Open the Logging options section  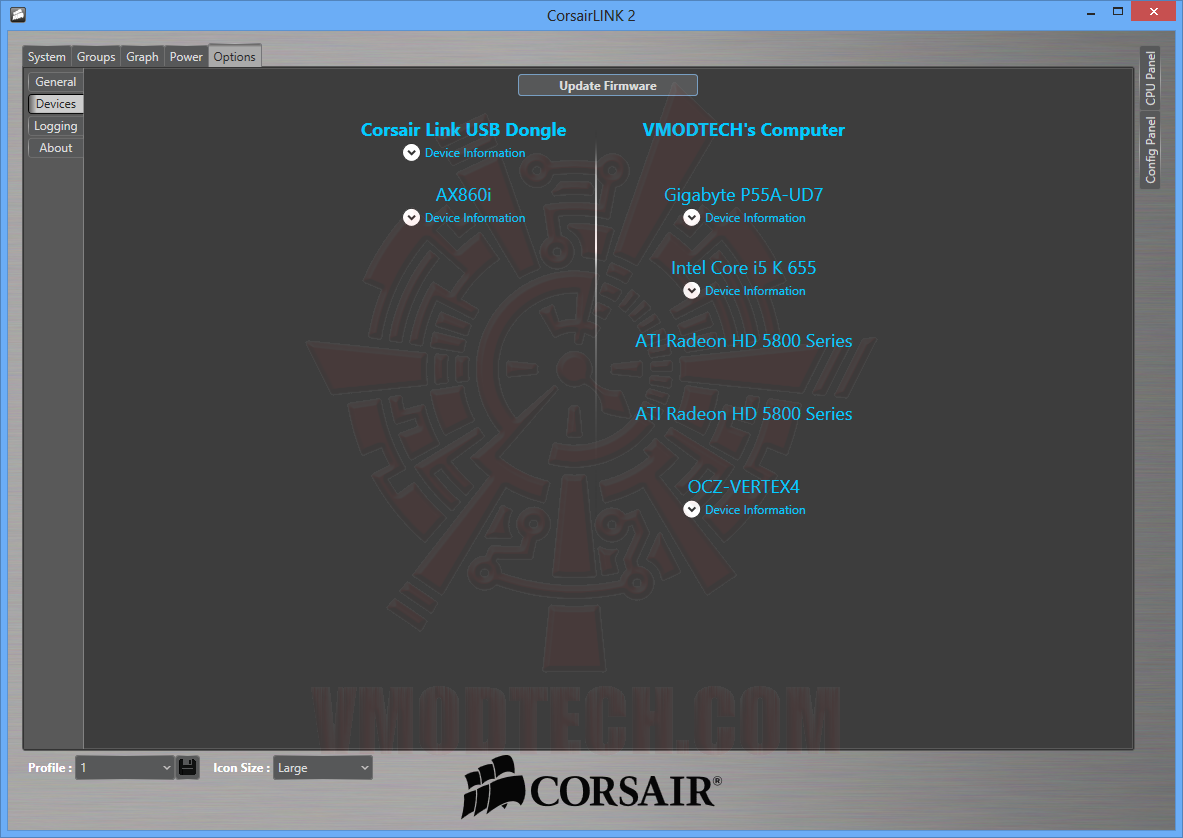coord(56,126)
